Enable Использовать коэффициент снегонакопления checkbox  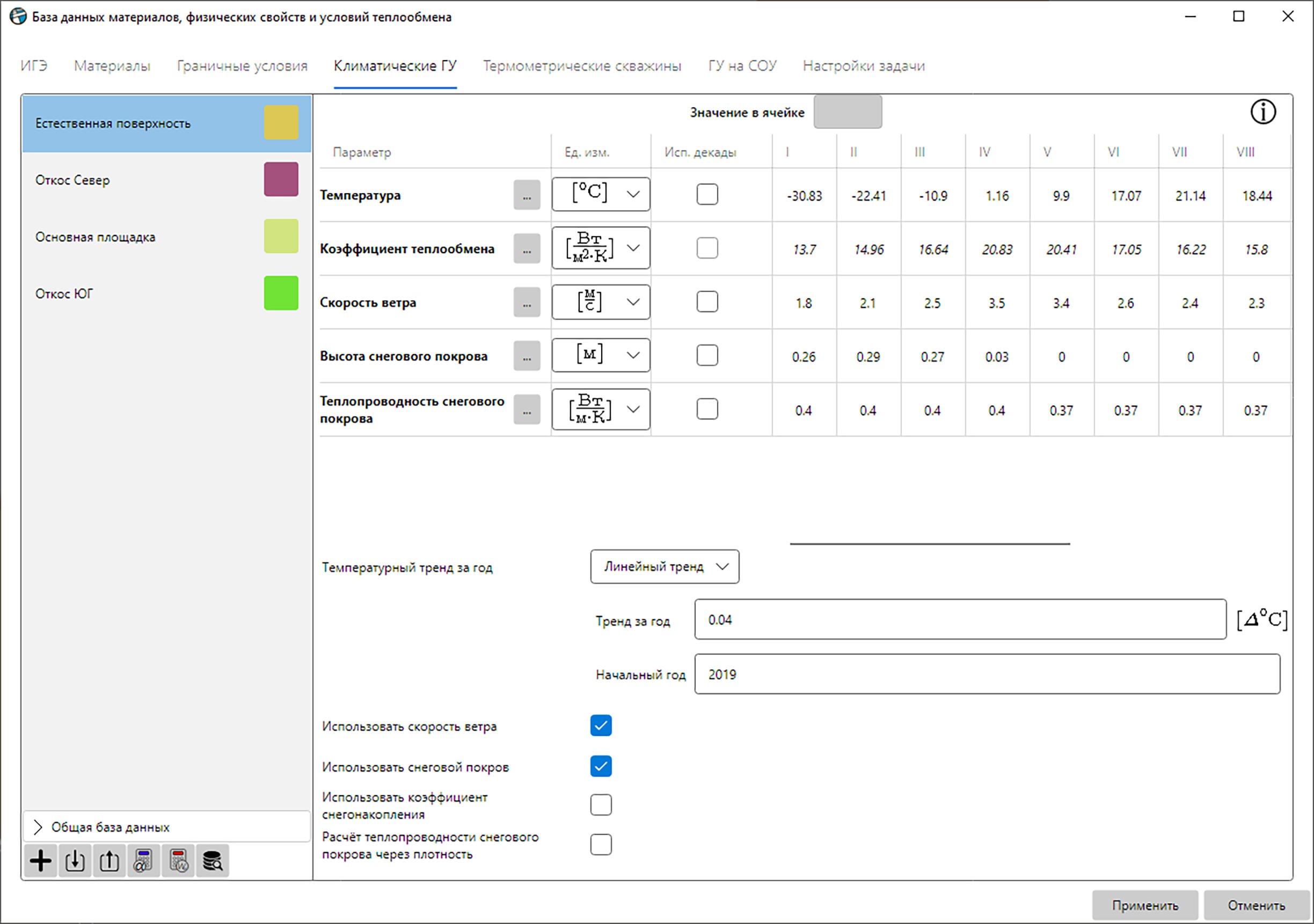601,805
